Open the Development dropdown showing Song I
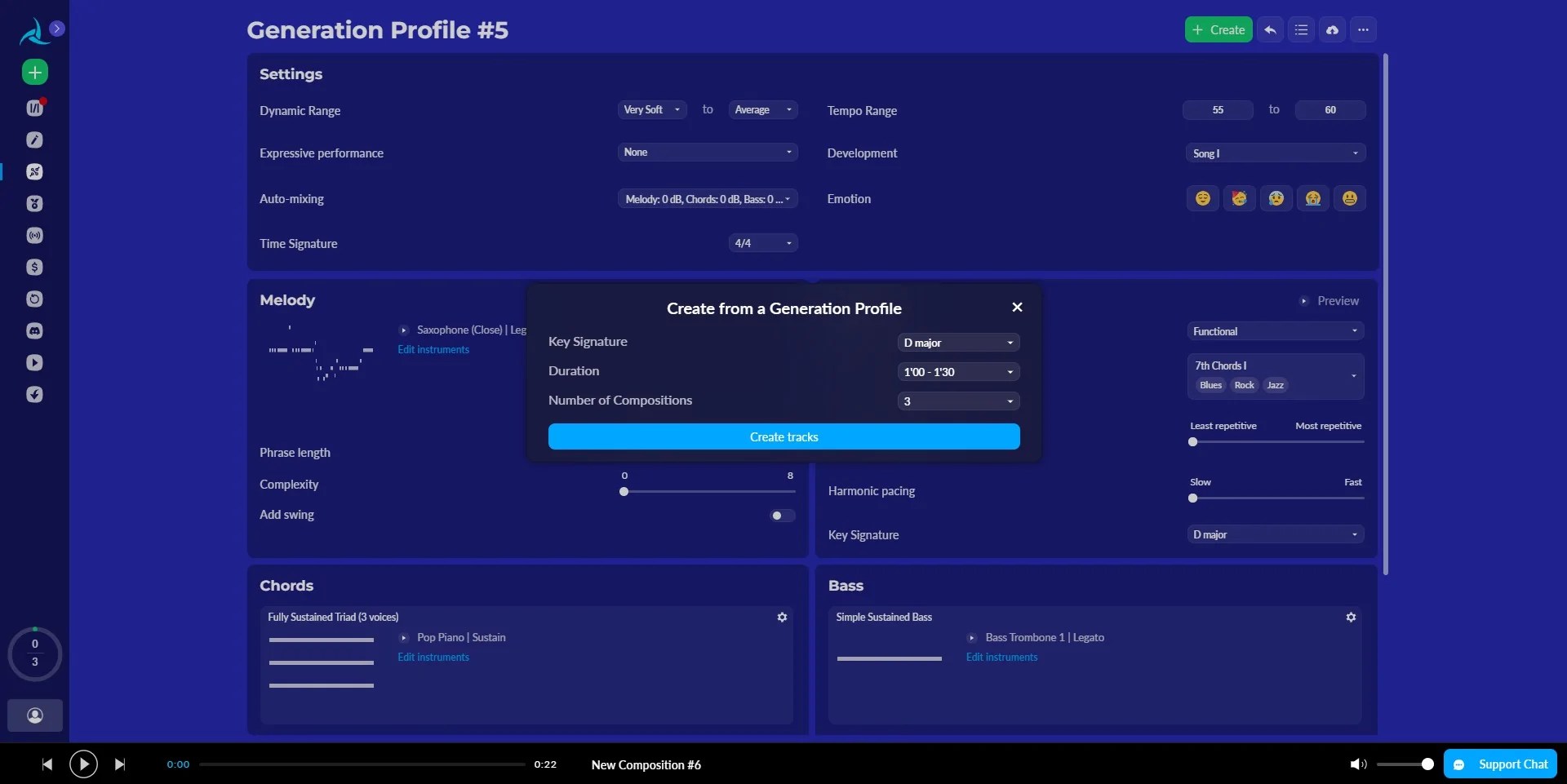The width and height of the screenshot is (1567, 784). [x=1275, y=153]
